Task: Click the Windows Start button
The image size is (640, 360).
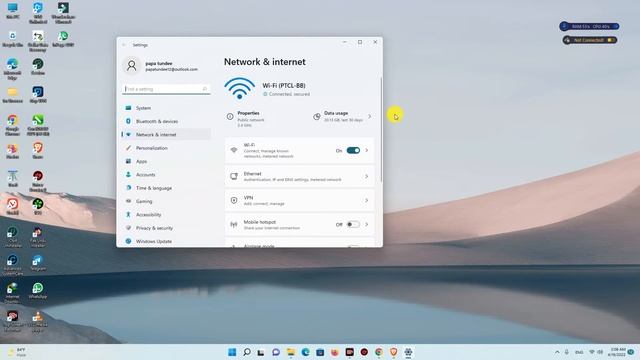Action: point(232,352)
